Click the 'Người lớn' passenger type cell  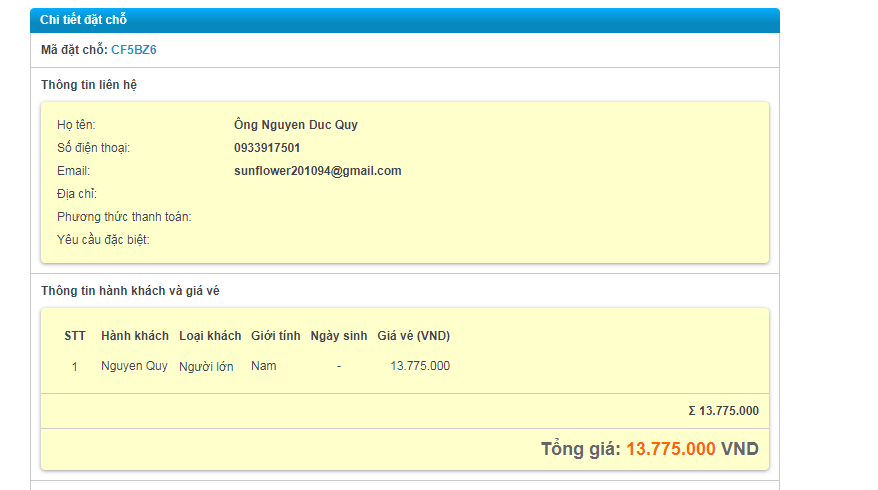[206, 367]
